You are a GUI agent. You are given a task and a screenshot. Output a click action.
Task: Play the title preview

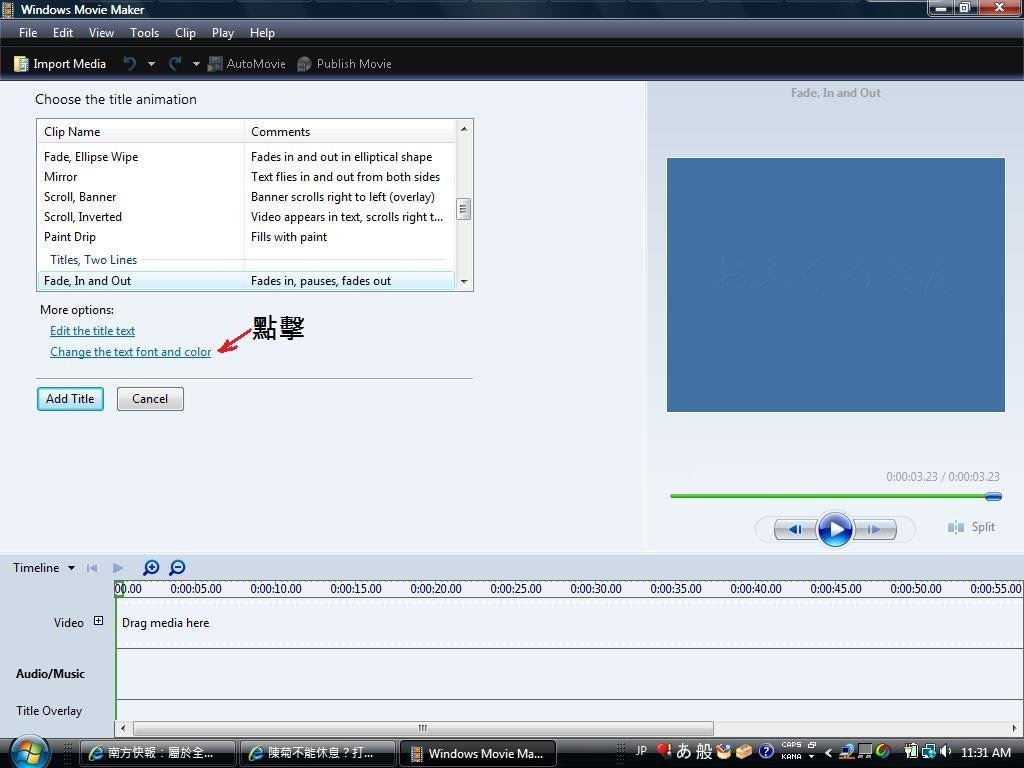[835, 529]
